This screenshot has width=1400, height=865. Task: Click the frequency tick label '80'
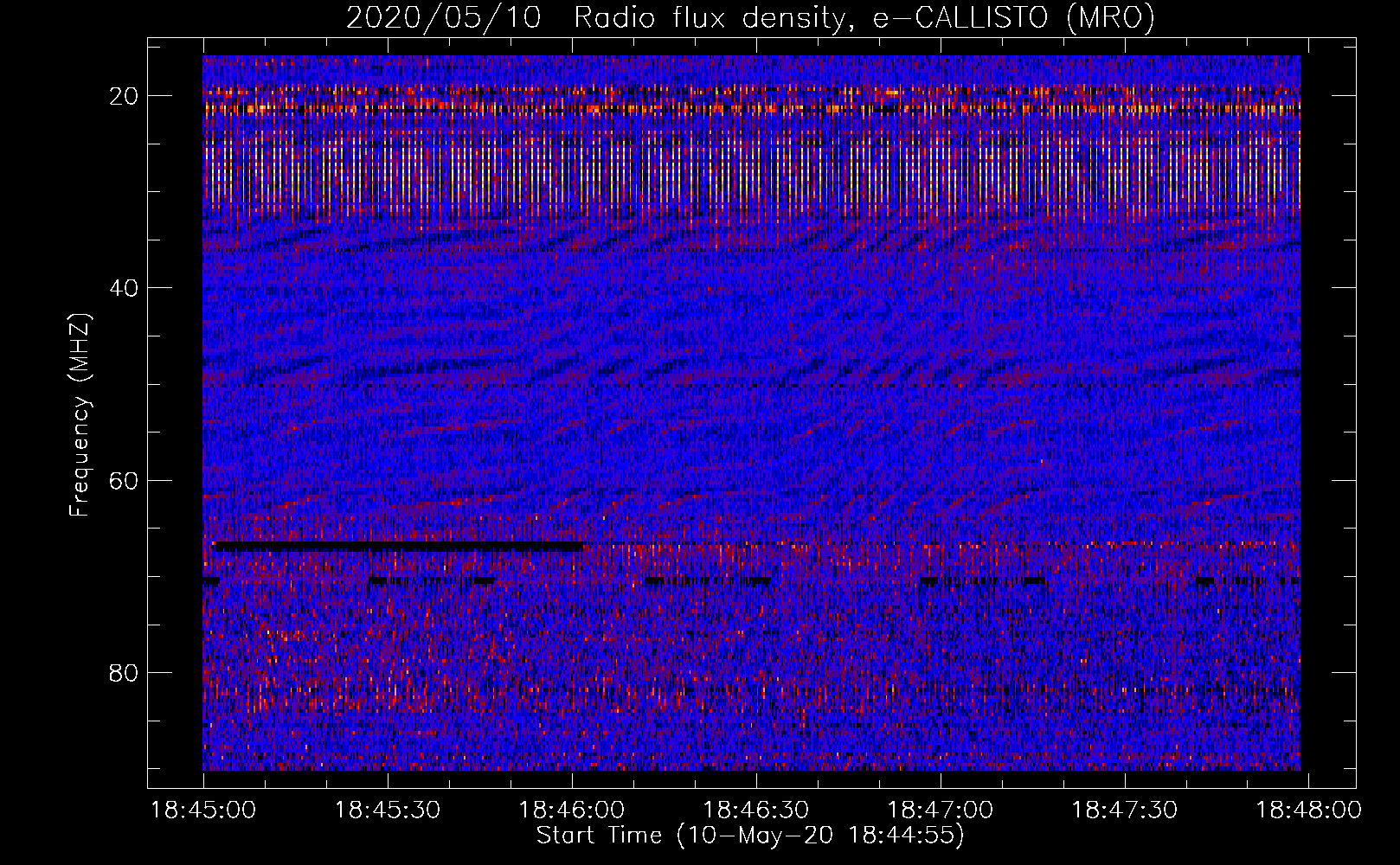point(124,672)
